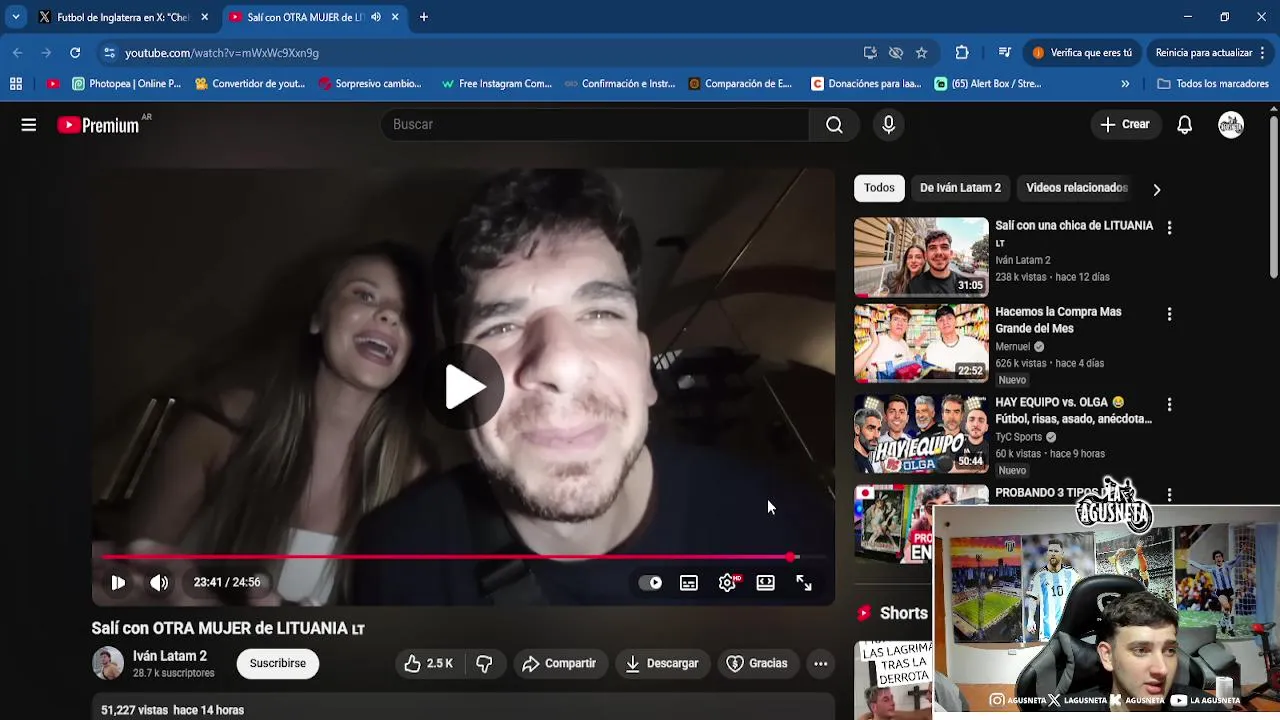Open the Iván Latam 2 channel name link
Screen dimensions: 1280x720
[170, 656]
